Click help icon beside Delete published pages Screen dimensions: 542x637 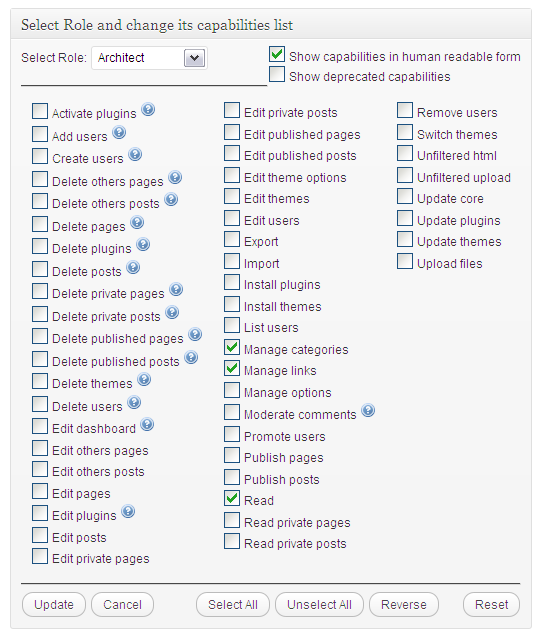[195, 334]
